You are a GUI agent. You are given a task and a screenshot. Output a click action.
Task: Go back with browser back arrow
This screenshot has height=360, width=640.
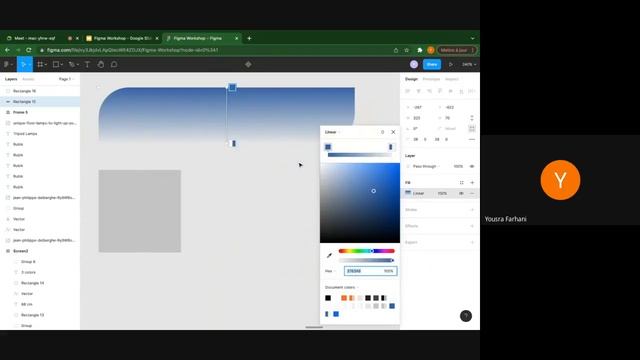click(x=7, y=50)
